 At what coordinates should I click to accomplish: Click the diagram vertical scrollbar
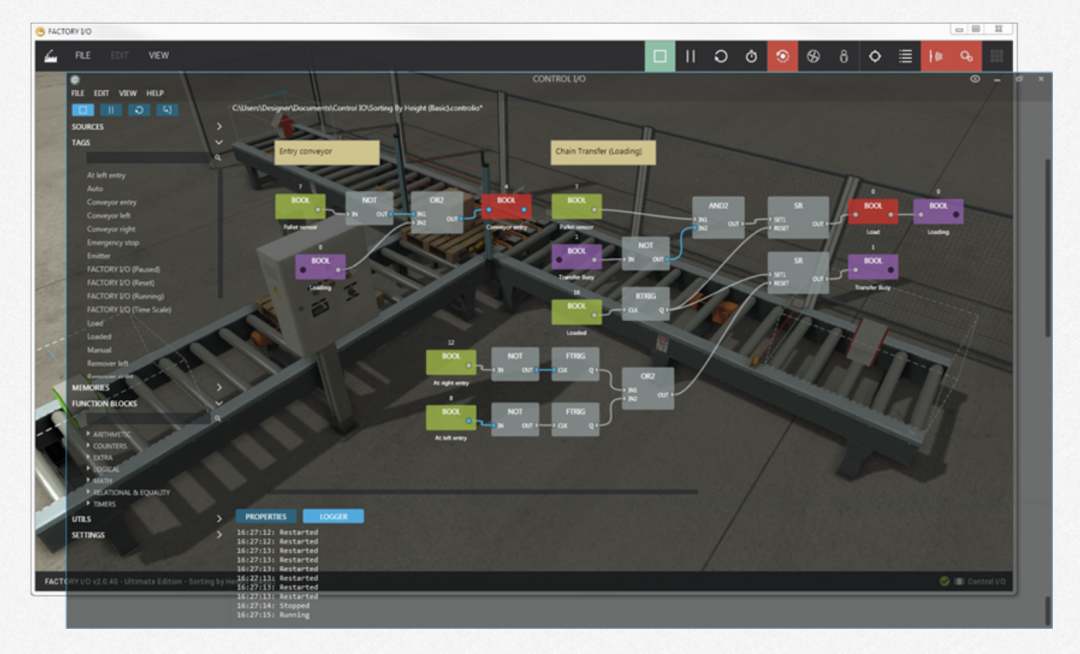pyautogui.click(x=1048, y=248)
